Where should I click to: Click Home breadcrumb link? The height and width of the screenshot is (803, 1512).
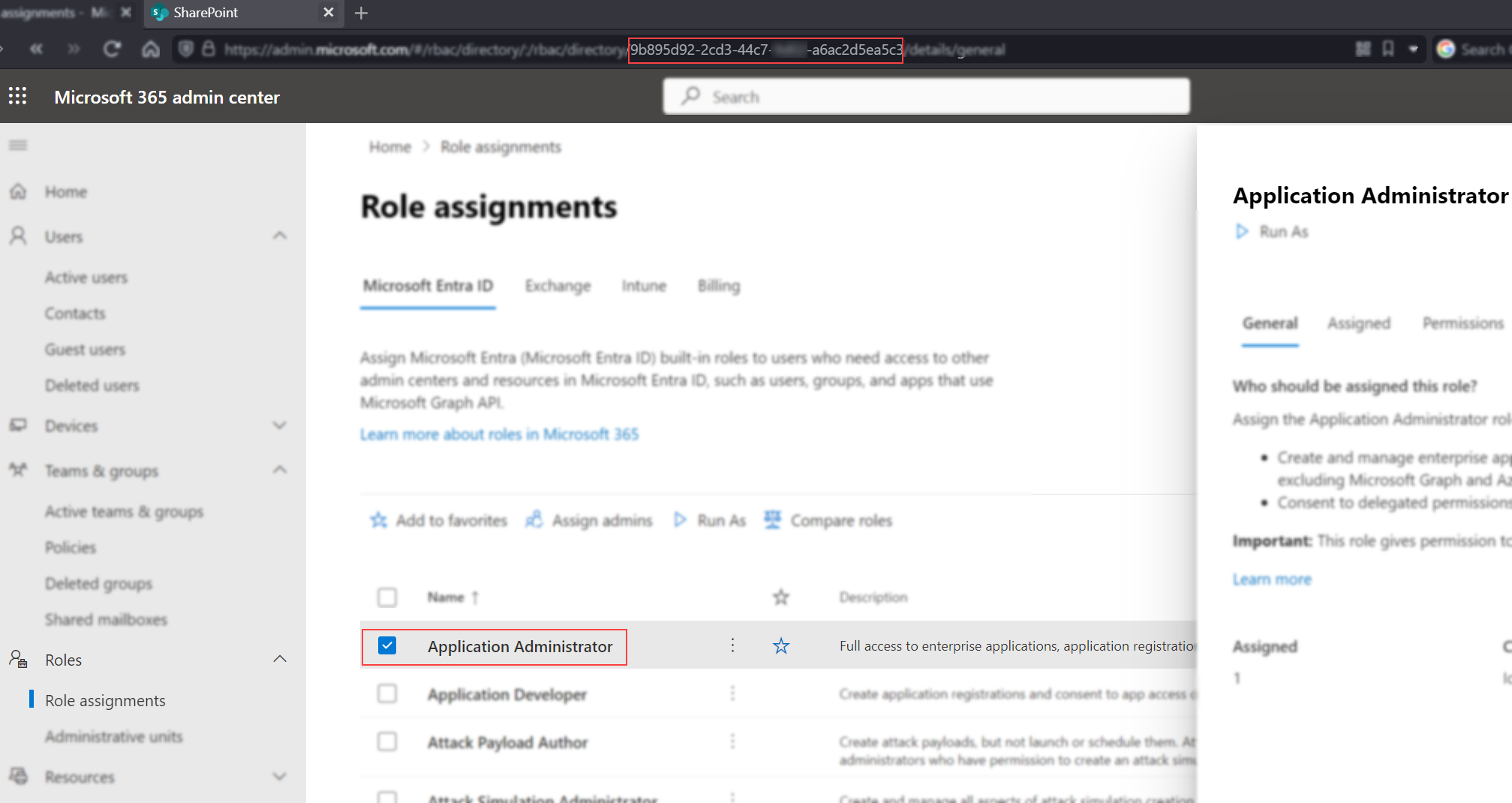(x=390, y=147)
